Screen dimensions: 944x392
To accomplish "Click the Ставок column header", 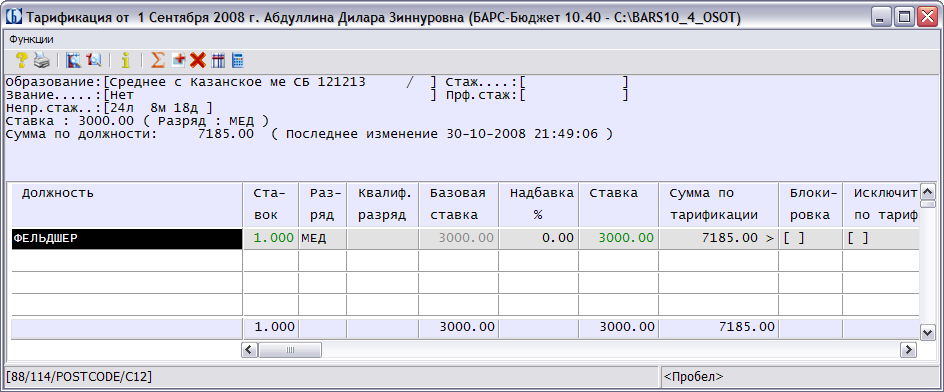I will (270, 205).
